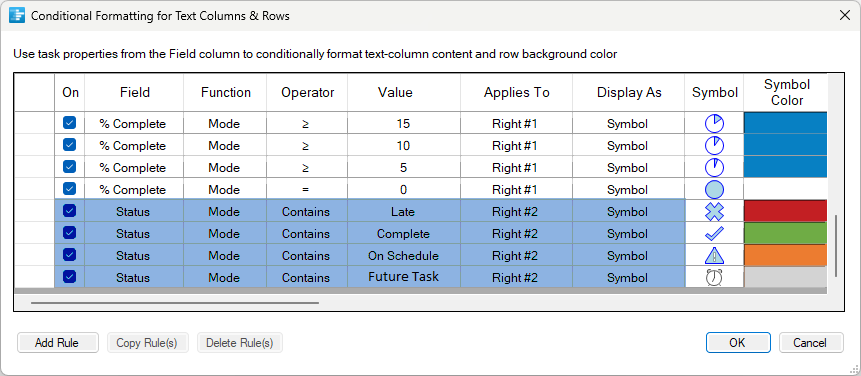Open the Operator cell in the value 10 row
The image size is (861, 376).
coord(306,145)
